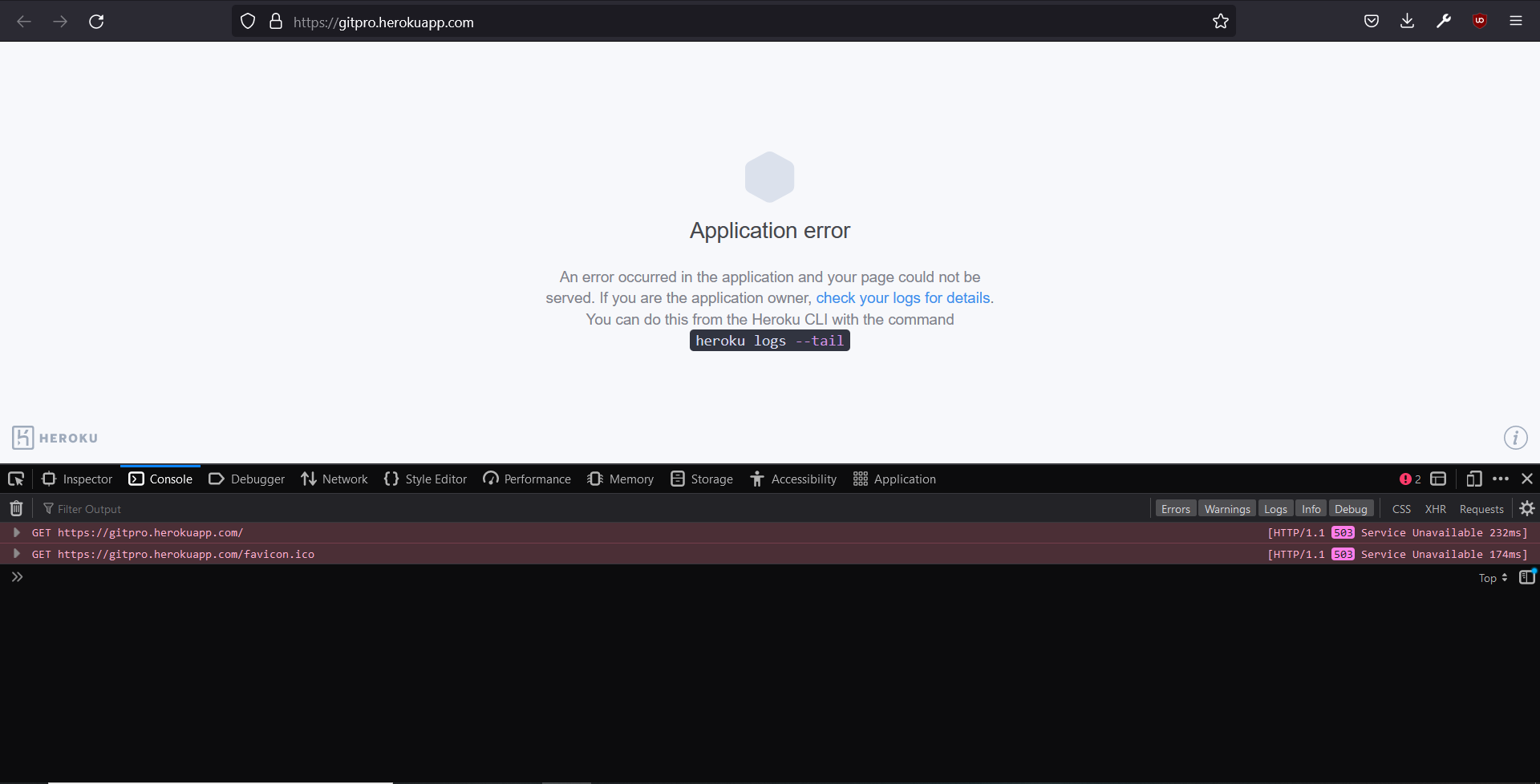Select the Console tab
Screen dimensions: 1540x784
coord(160,479)
